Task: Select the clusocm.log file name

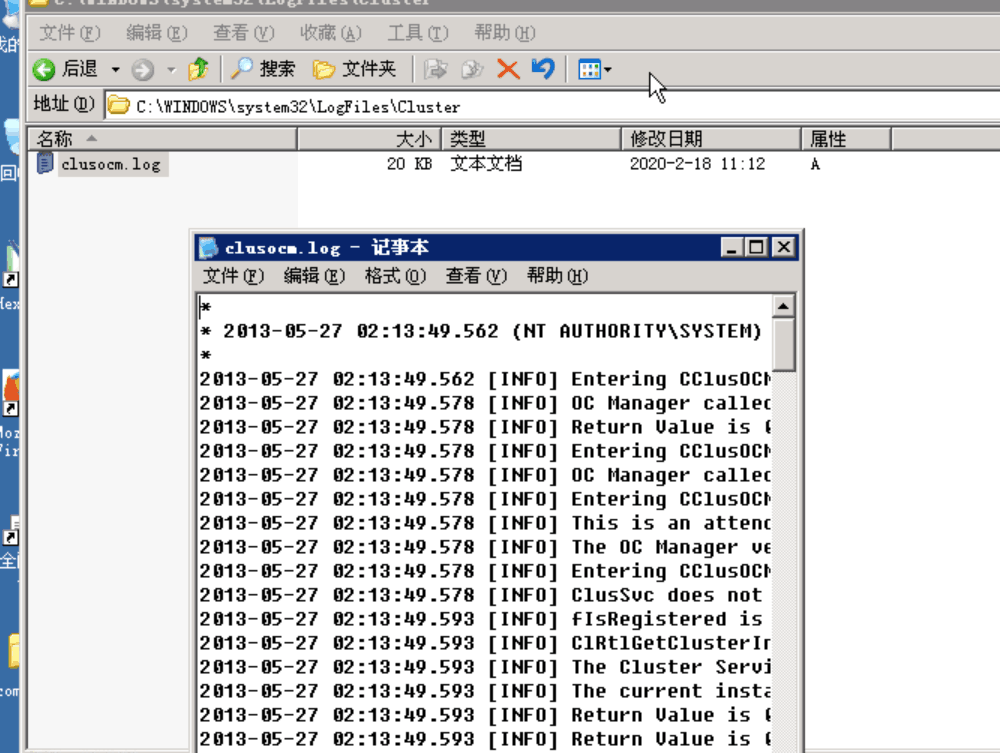Action: point(111,164)
